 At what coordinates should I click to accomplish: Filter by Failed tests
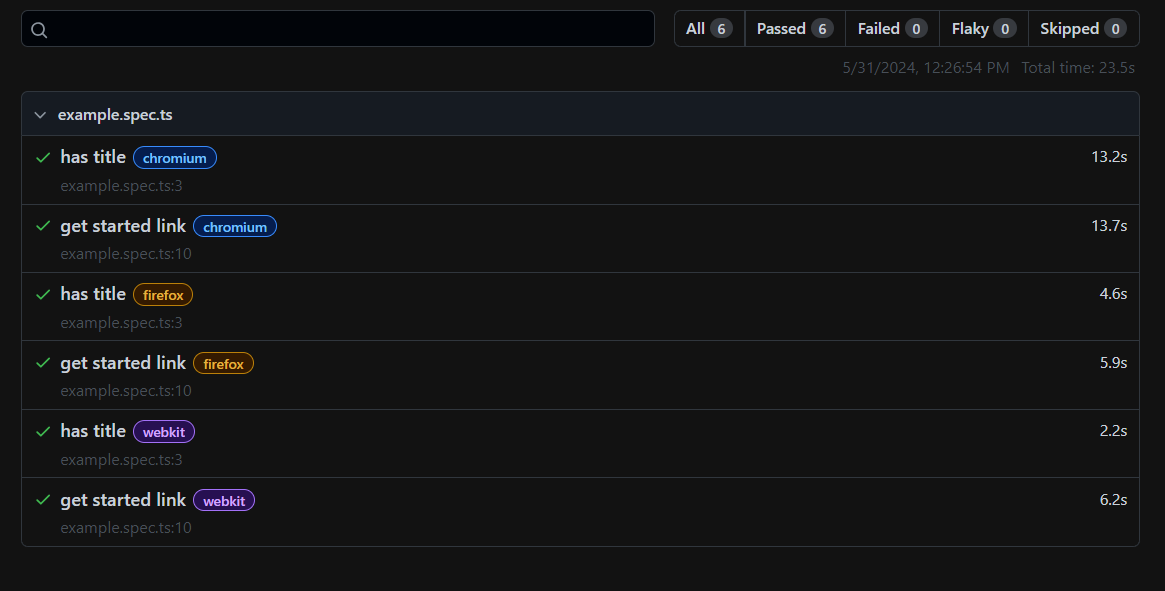click(891, 29)
